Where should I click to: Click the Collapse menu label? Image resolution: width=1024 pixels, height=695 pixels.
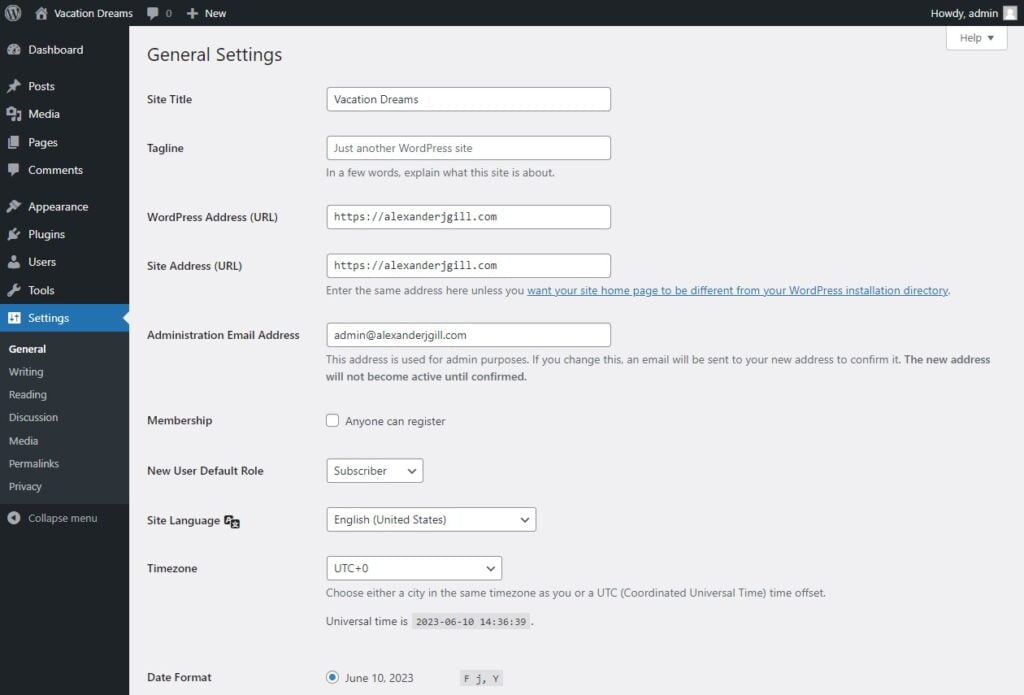[x=63, y=518]
